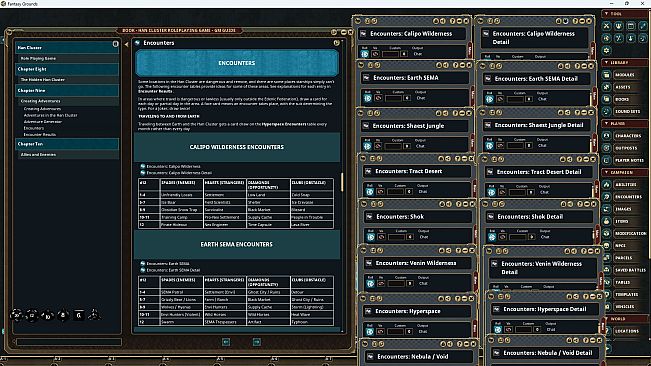Select The Hidden Han Cluster entry

point(67,80)
